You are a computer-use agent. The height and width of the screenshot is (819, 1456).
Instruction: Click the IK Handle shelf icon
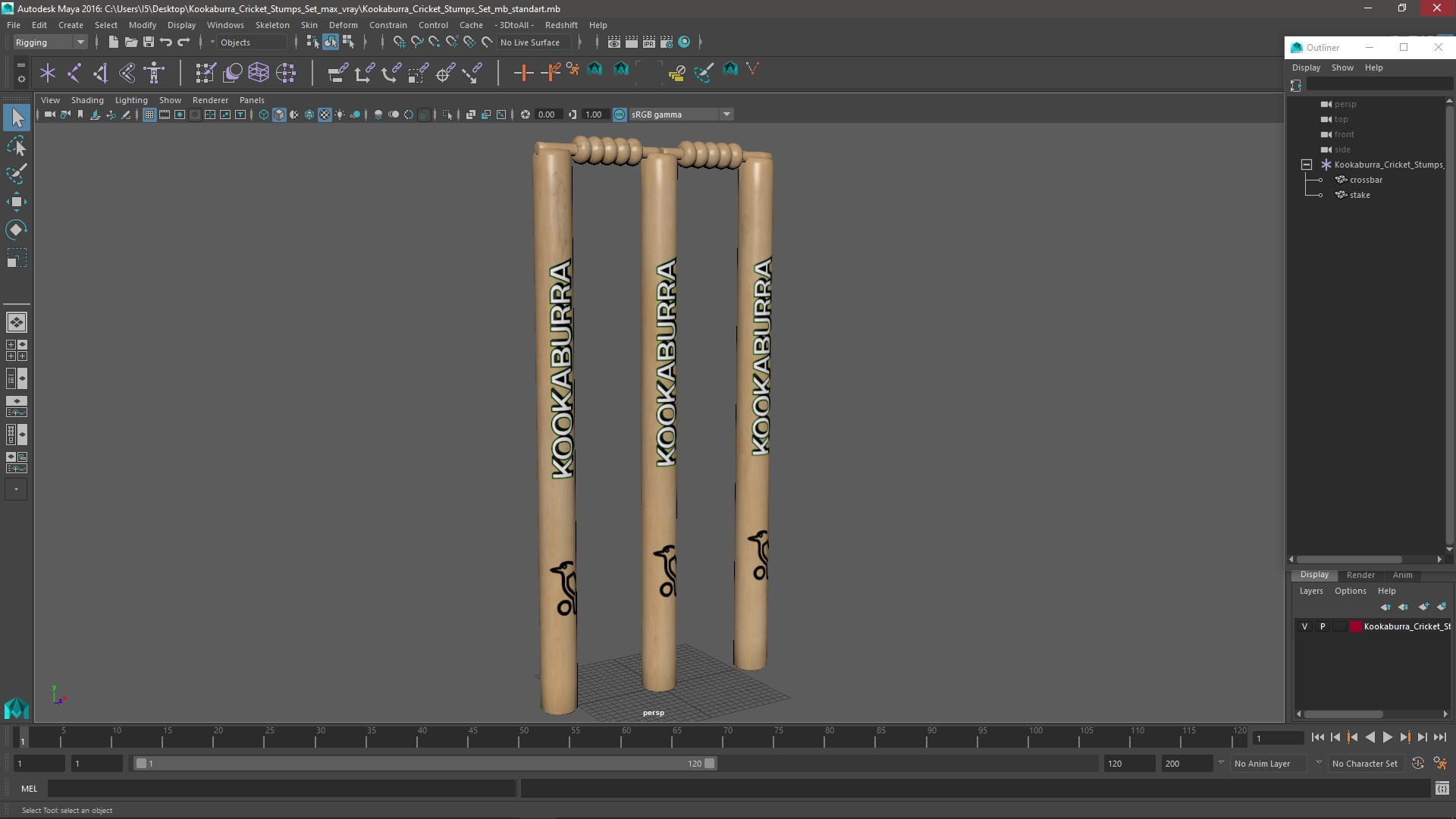click(101, 73)
